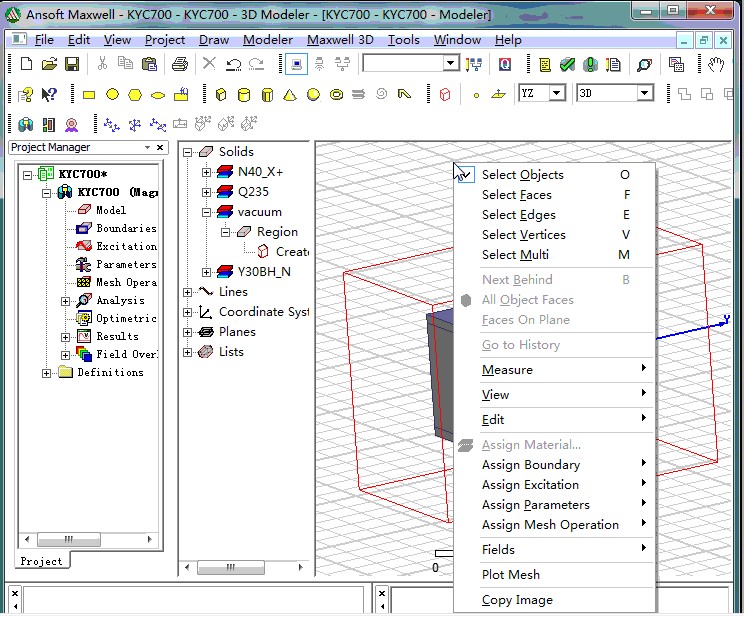Screen dimensions: 744x617
Task: Choose Copy Image in context menu
Action: pyautogui.click(x=555, y=599)
